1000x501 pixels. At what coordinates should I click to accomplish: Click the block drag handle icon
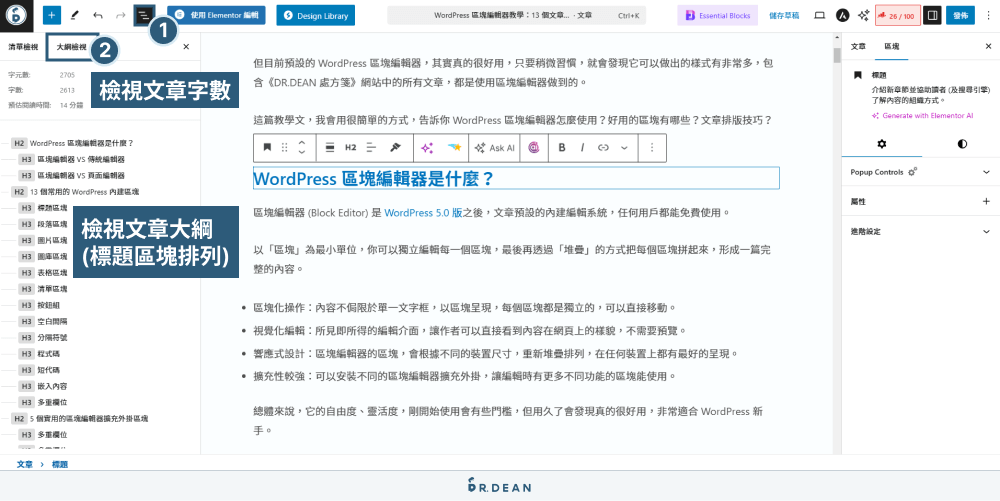[284, 147]
